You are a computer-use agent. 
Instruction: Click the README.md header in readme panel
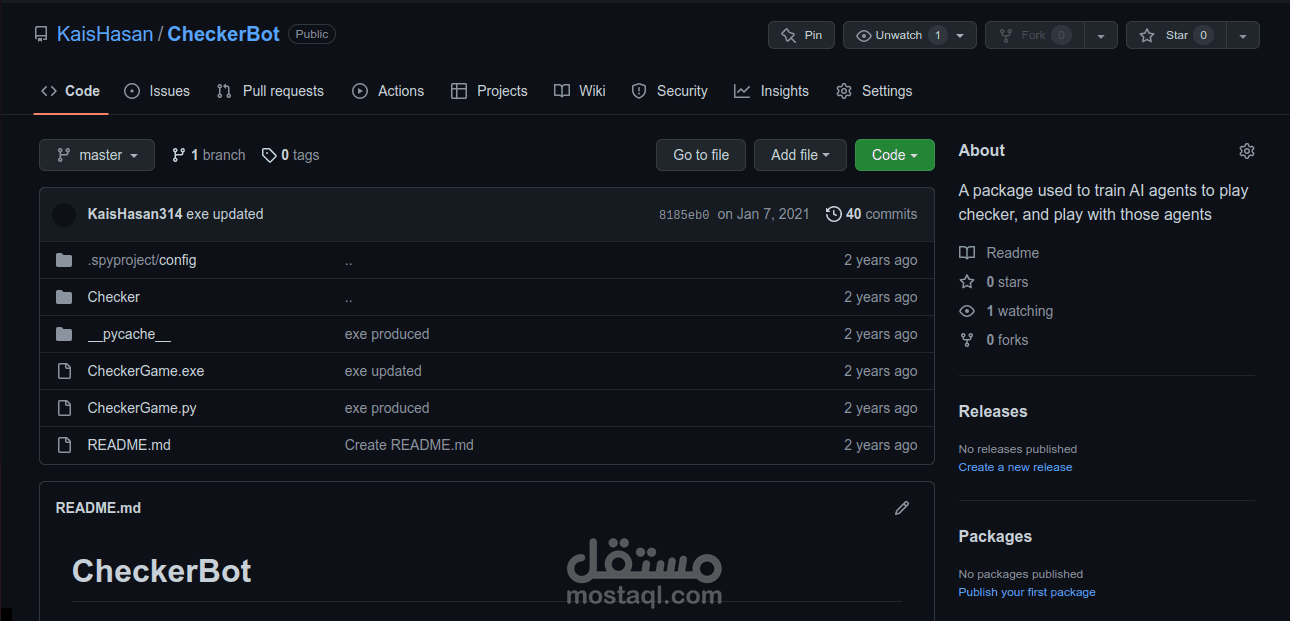(98, 508)
